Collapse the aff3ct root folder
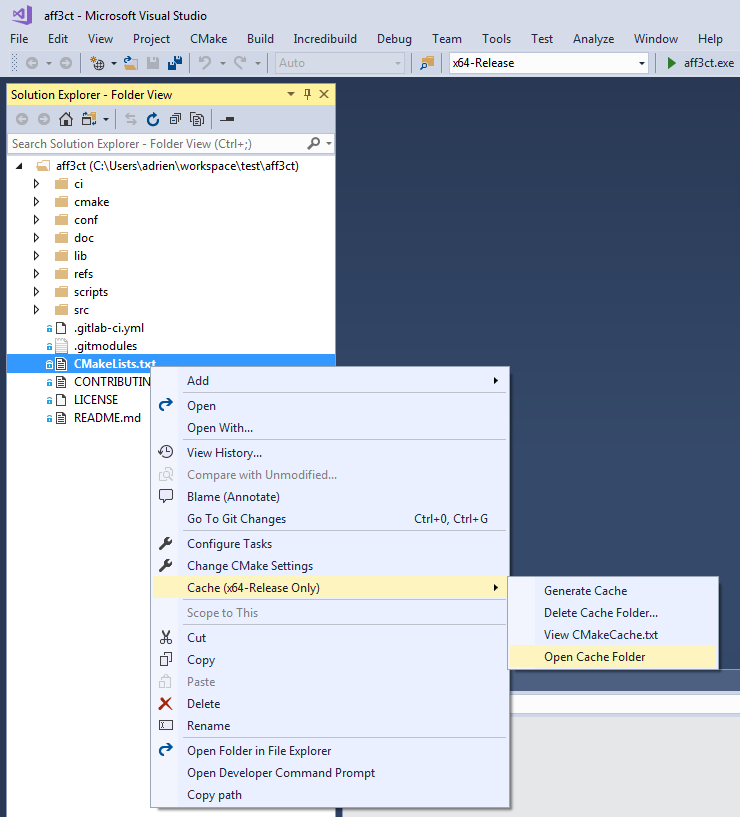740x817 pixels. pos(19,166)
